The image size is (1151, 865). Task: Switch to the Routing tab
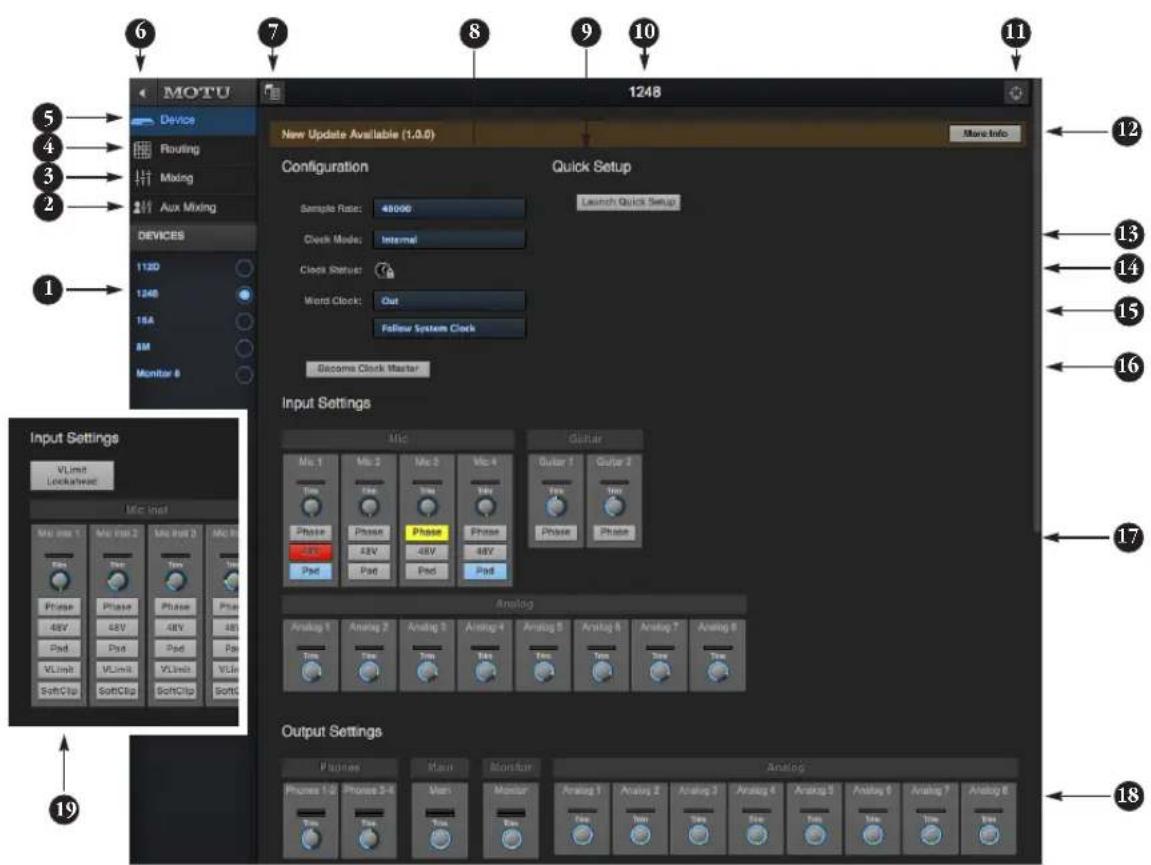pyautogui.click(x=193, y=149)
